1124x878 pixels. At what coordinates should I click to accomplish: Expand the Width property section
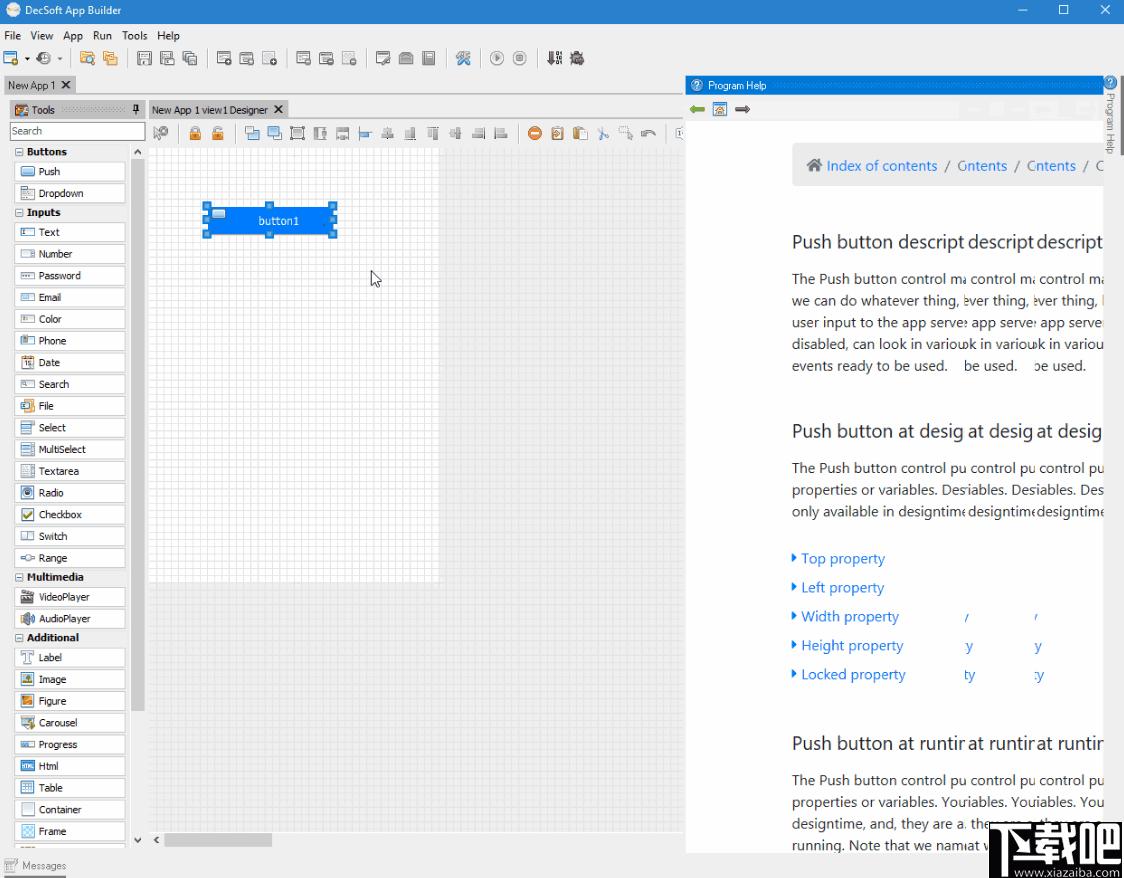845,616
